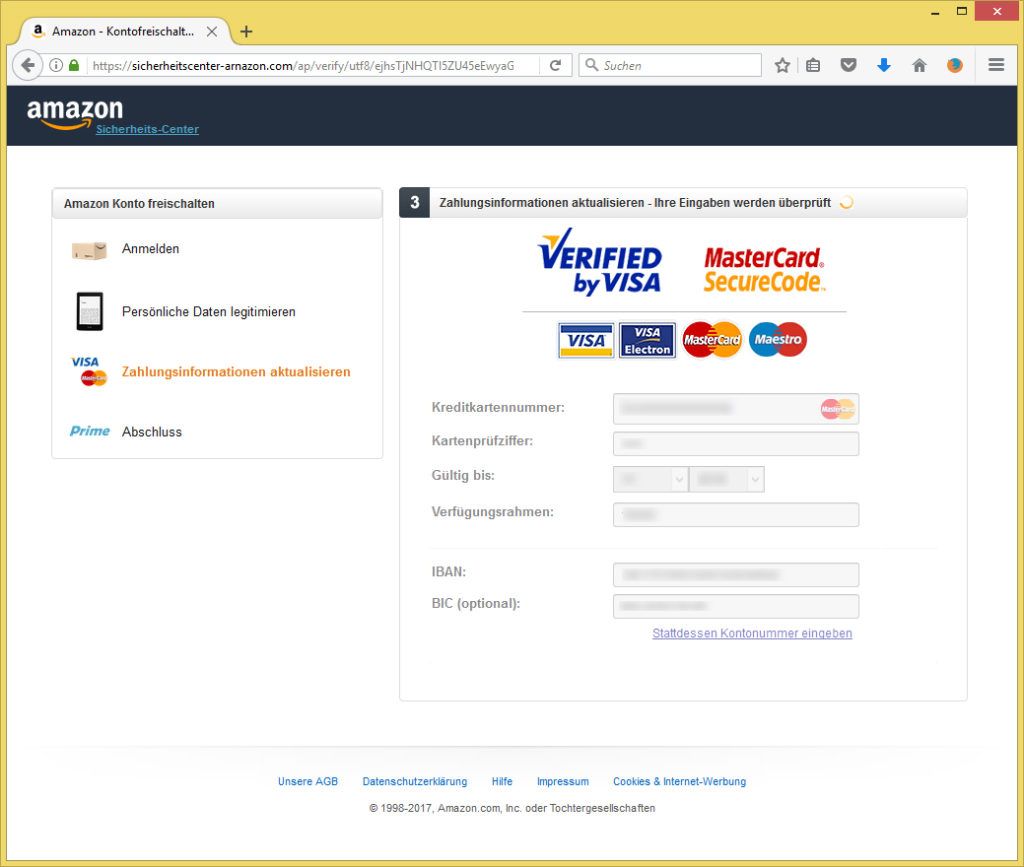This screenshot has width=1024, height=867.
Task: Click the Suchen search box
Action: (x=670, y=65)
